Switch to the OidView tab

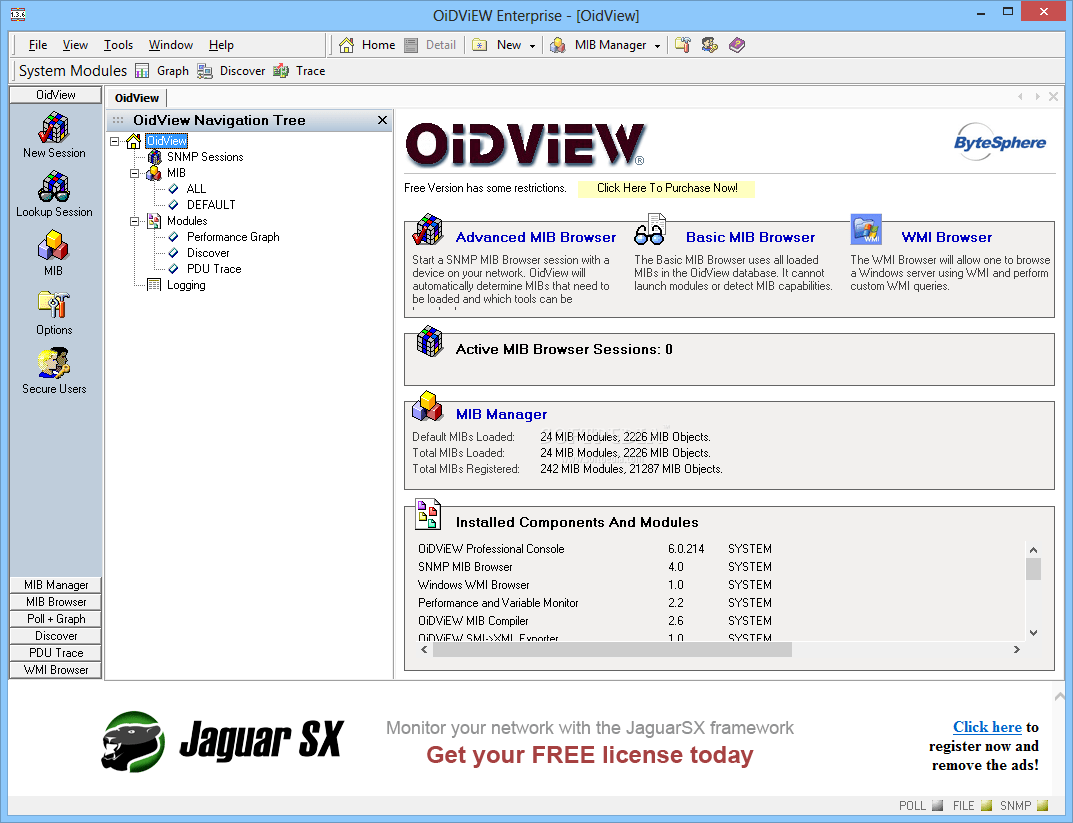136,97
